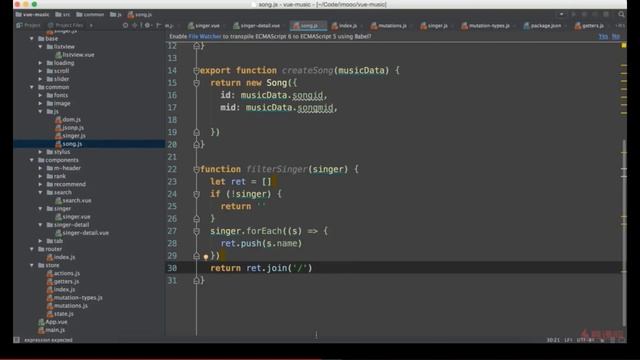Toggle fold marker on line 14
The image size is (640, 360).
[196, 70]
